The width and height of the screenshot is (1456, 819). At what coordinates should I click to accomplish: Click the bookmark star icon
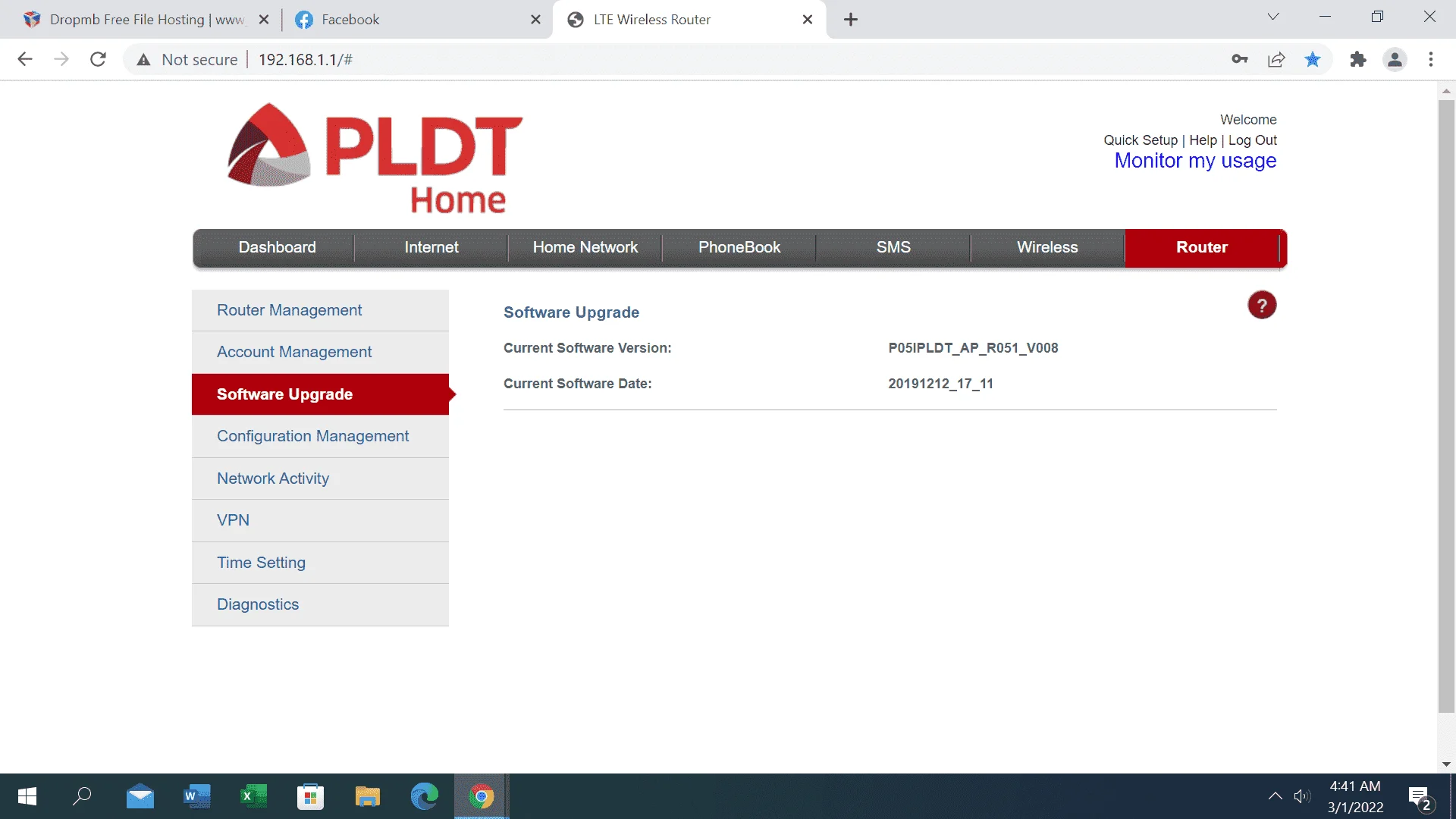coord(1313,59)
